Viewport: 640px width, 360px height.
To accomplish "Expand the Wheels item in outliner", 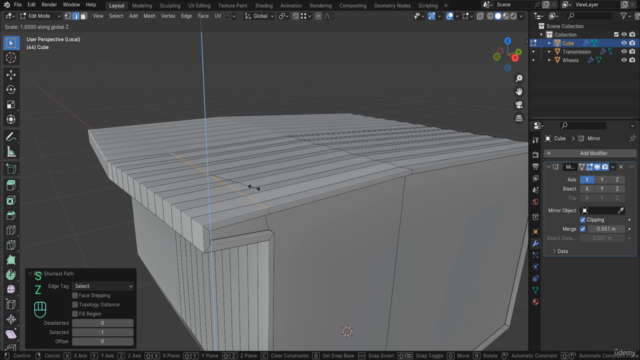I will (x=549, y=60).
